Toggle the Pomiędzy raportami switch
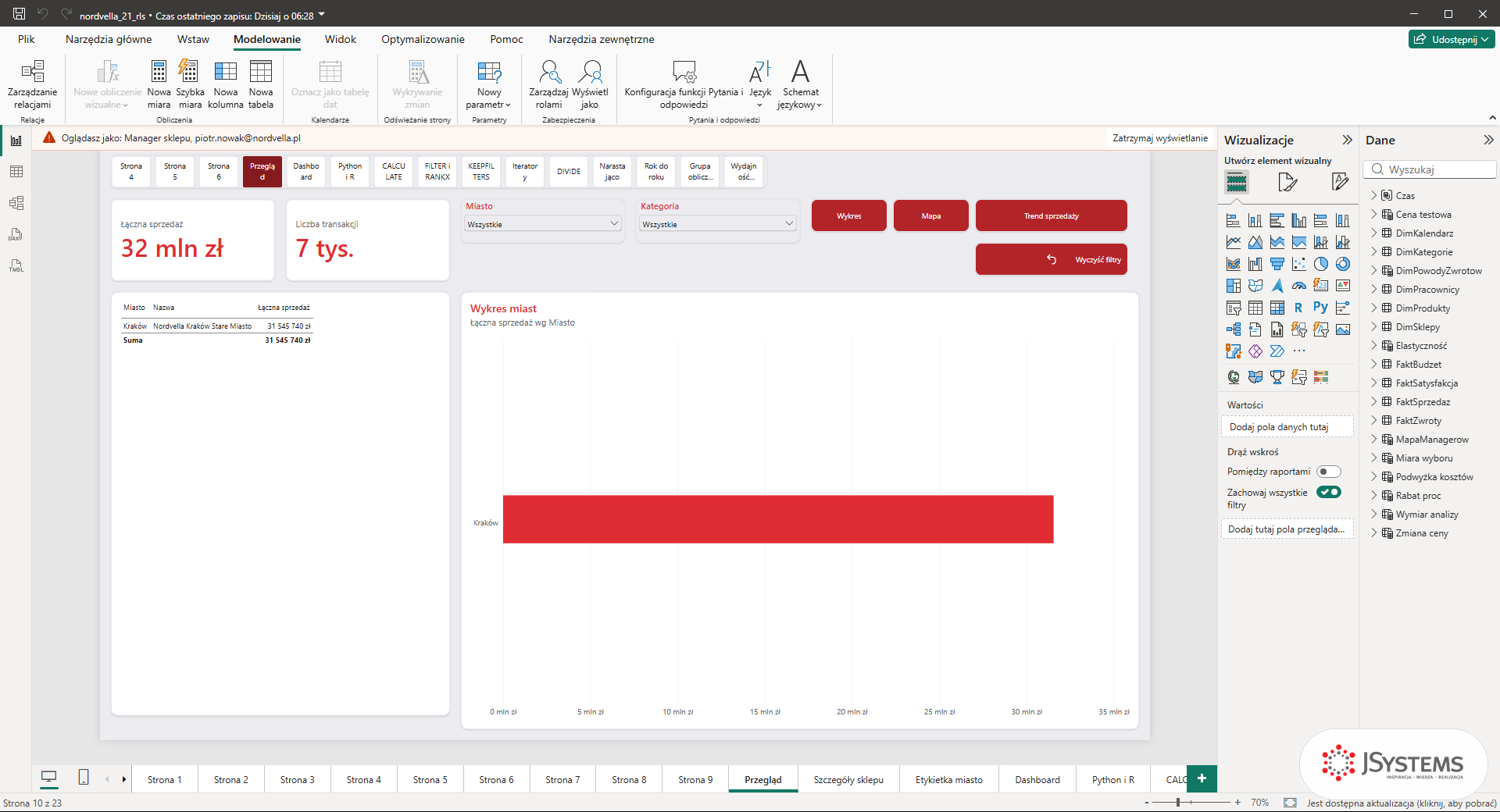Viewport: 1500px width, 812px height. [1328, 472]
